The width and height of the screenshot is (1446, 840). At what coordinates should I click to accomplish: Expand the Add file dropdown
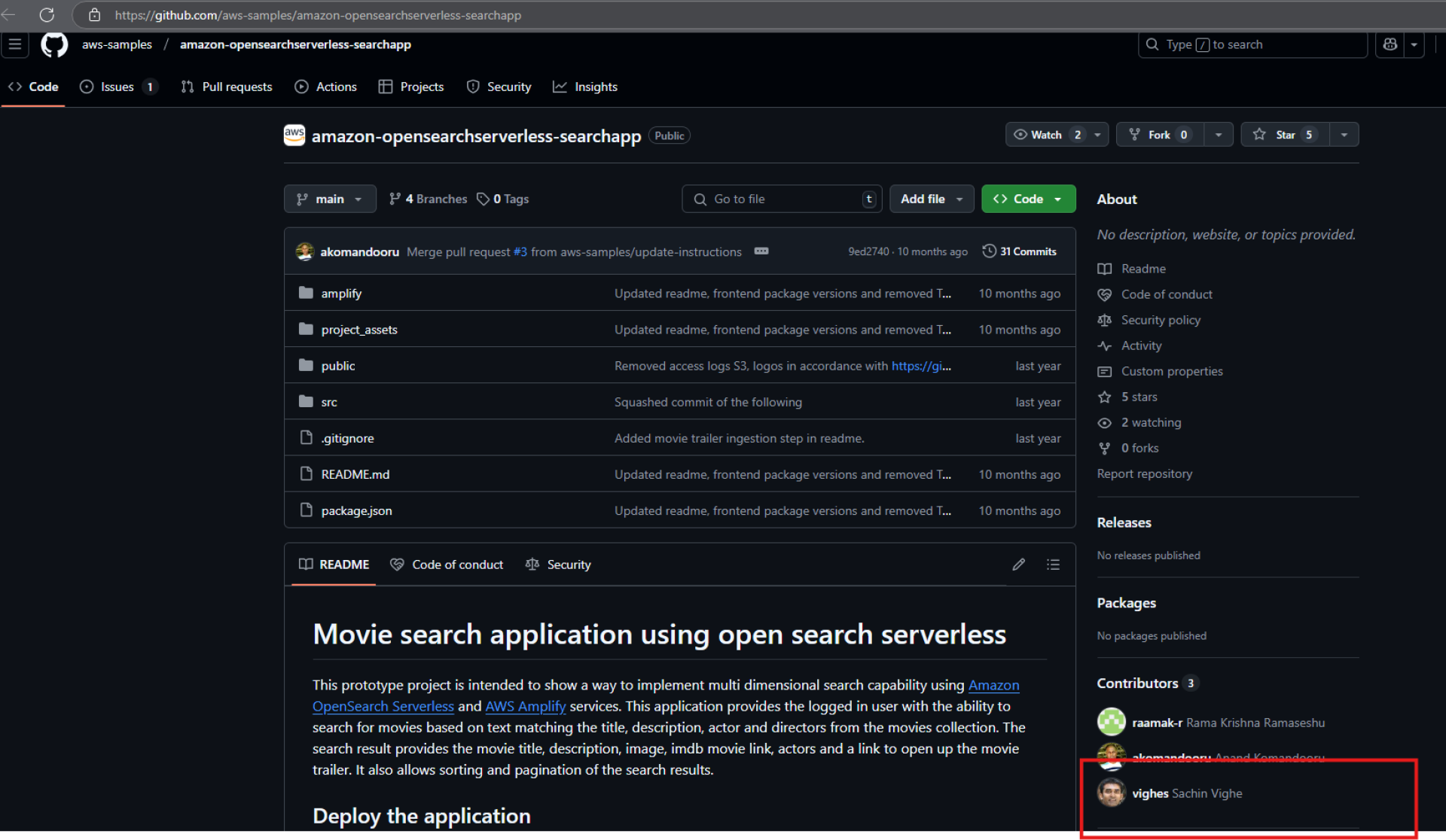click(x=931, y=198)
